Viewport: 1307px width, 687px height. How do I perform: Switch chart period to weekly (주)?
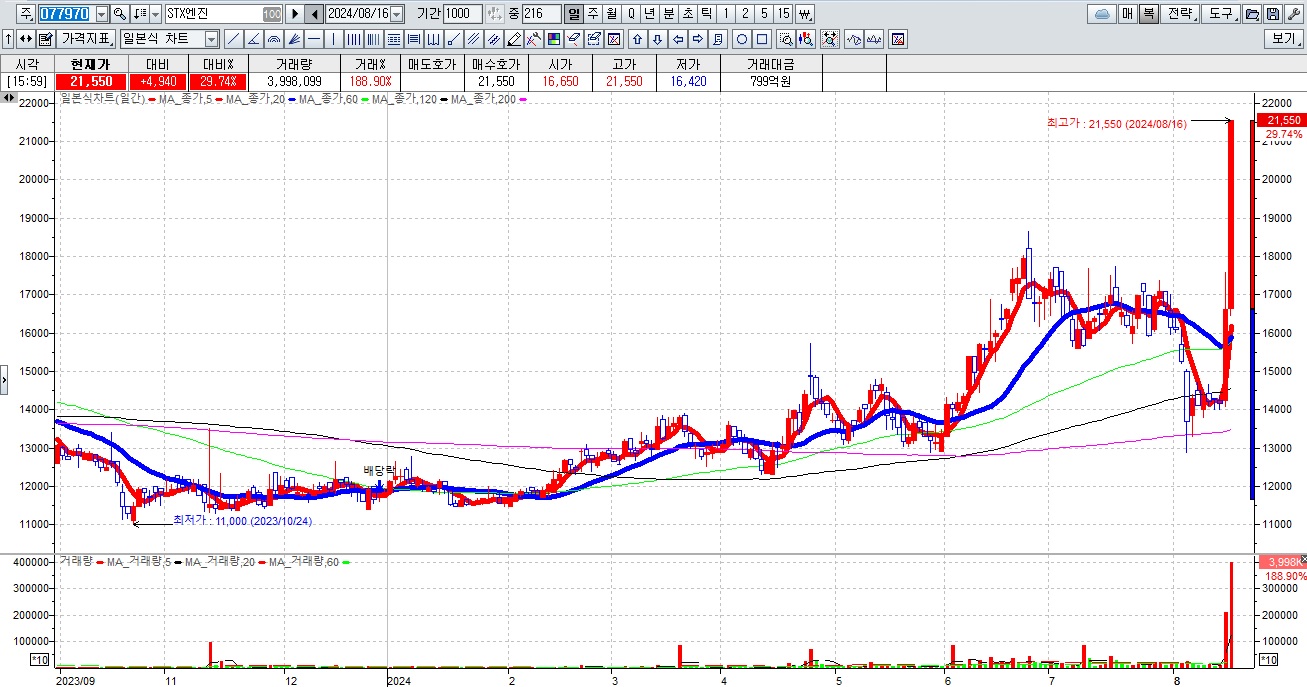point(592,14)
